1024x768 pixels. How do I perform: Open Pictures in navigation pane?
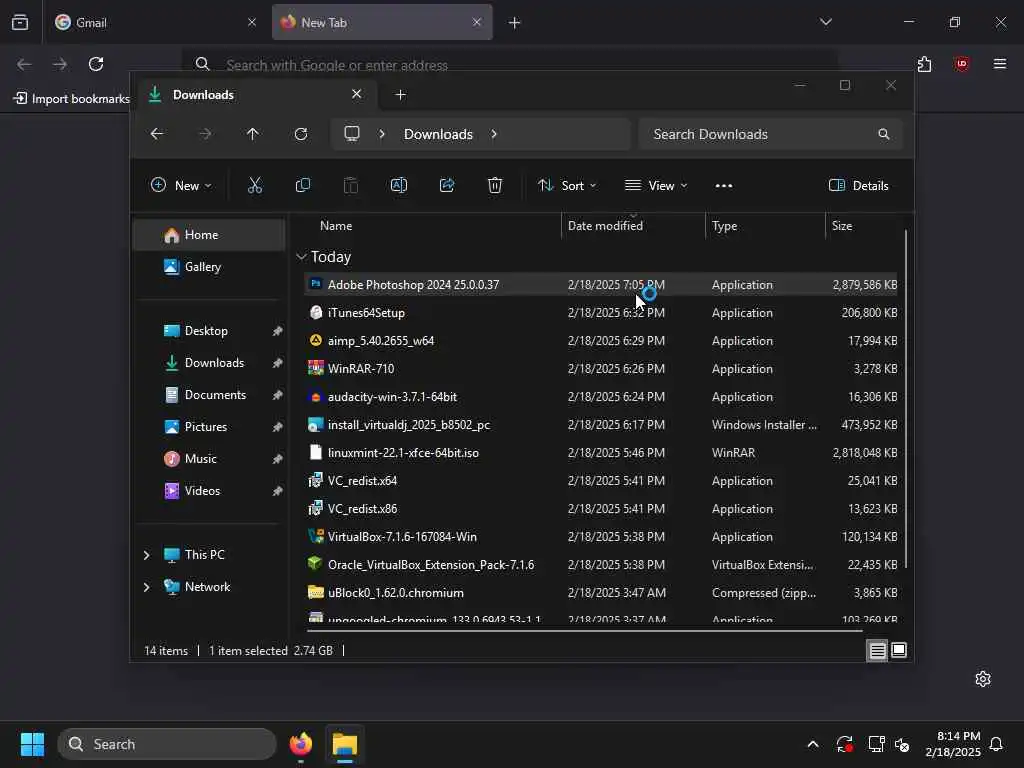tap(209, 427)
